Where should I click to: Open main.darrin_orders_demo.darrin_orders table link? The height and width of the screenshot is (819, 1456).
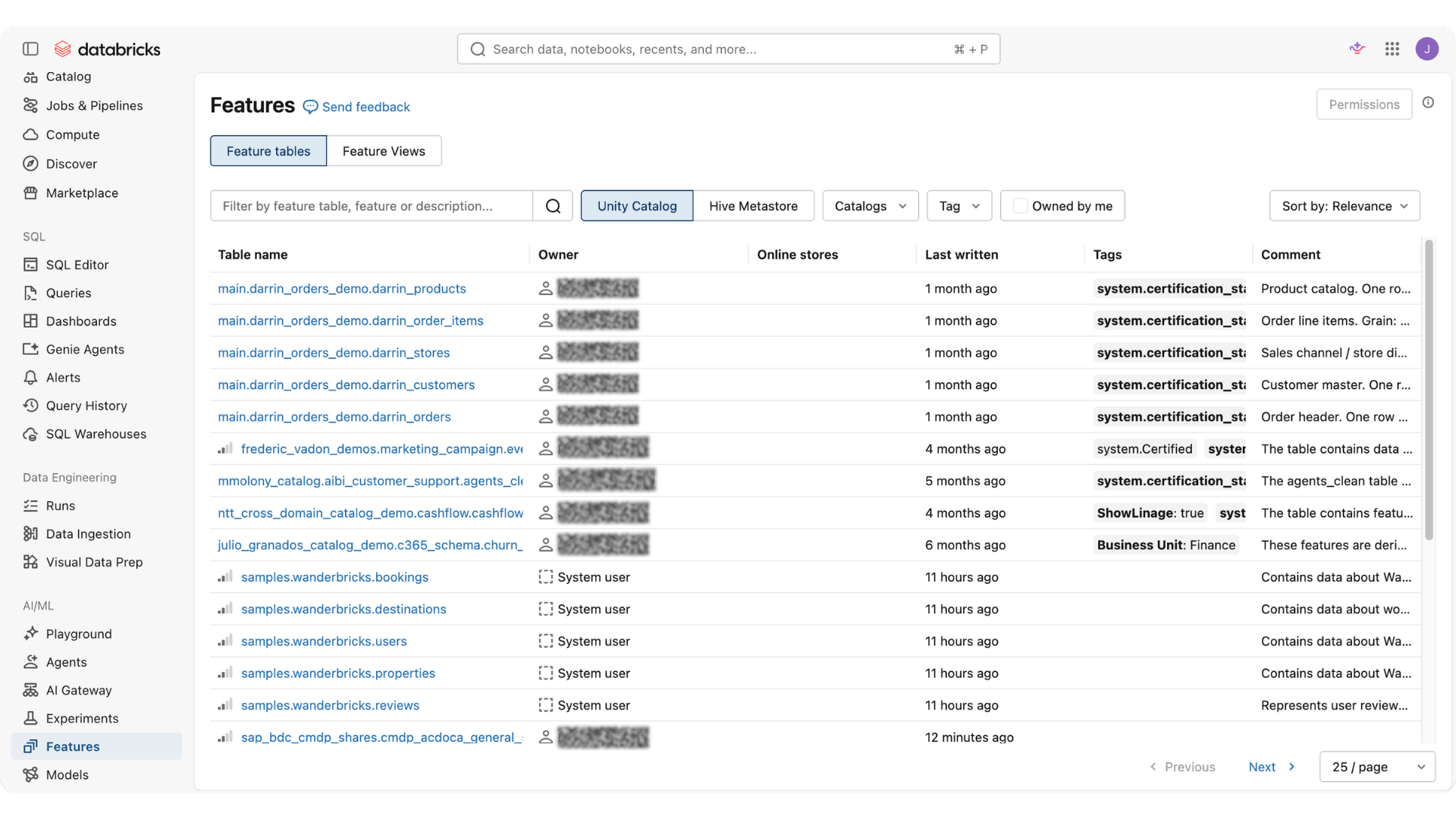(334, 417)
